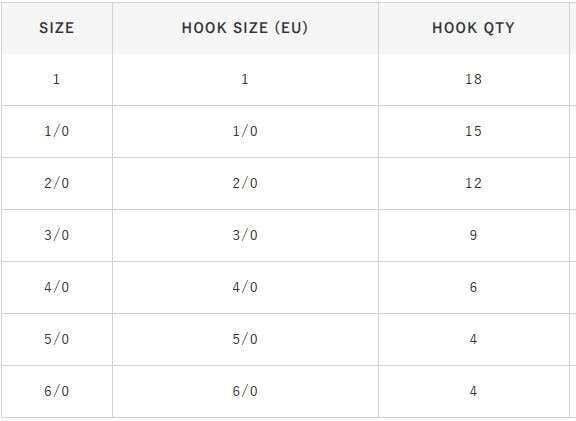This screenshot has width=576, height=421.
Task: Select the 3/0 entry in SIZE column
Action: point(57,235)
